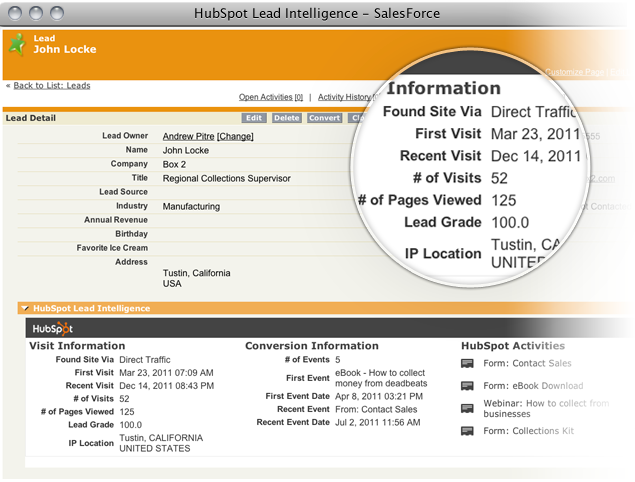
Task: Select the Direct Traffic value in Visit Information
Action: point(145,360)
